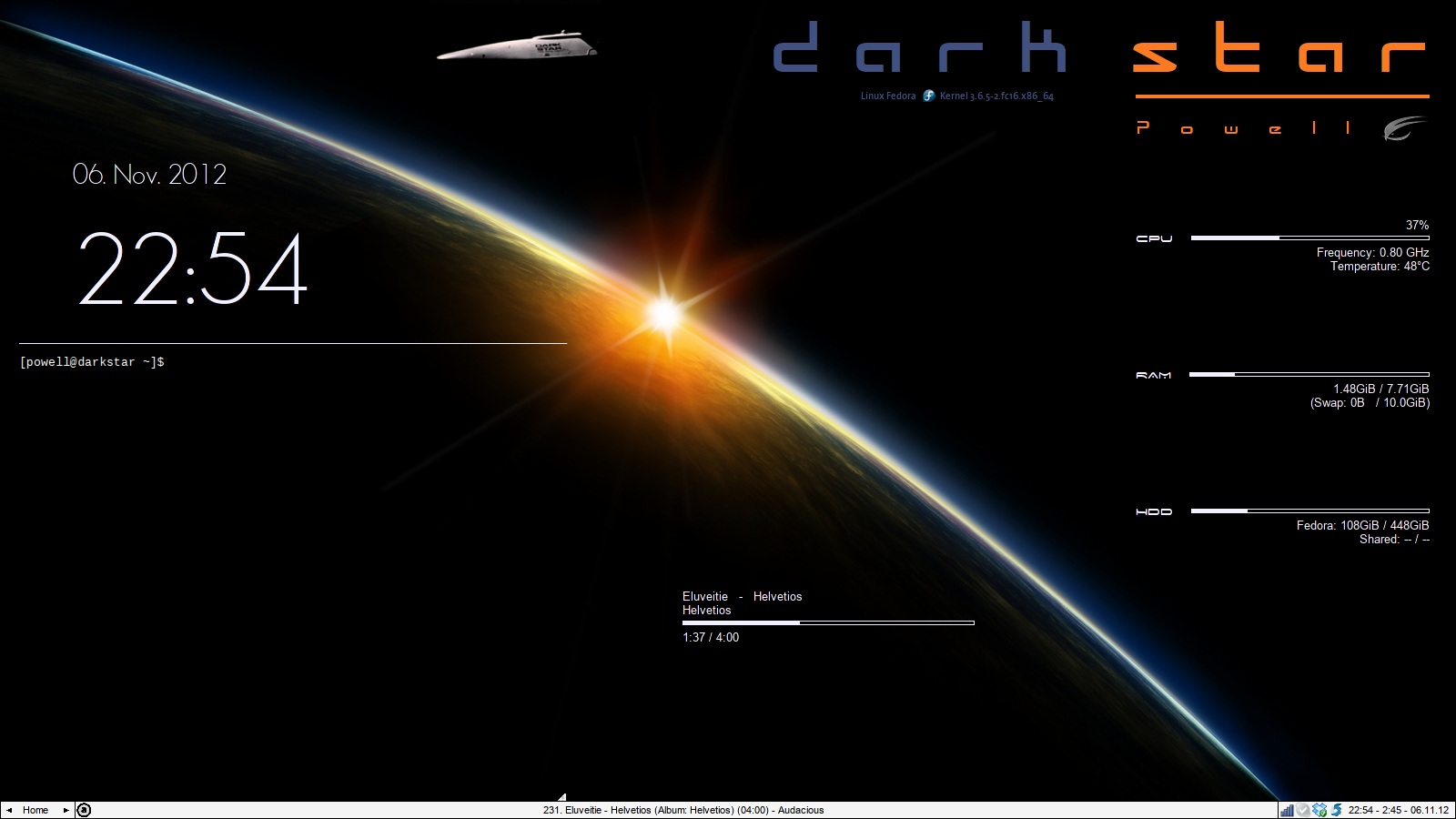Click the blue swirl tray icon

point(1336,810)
